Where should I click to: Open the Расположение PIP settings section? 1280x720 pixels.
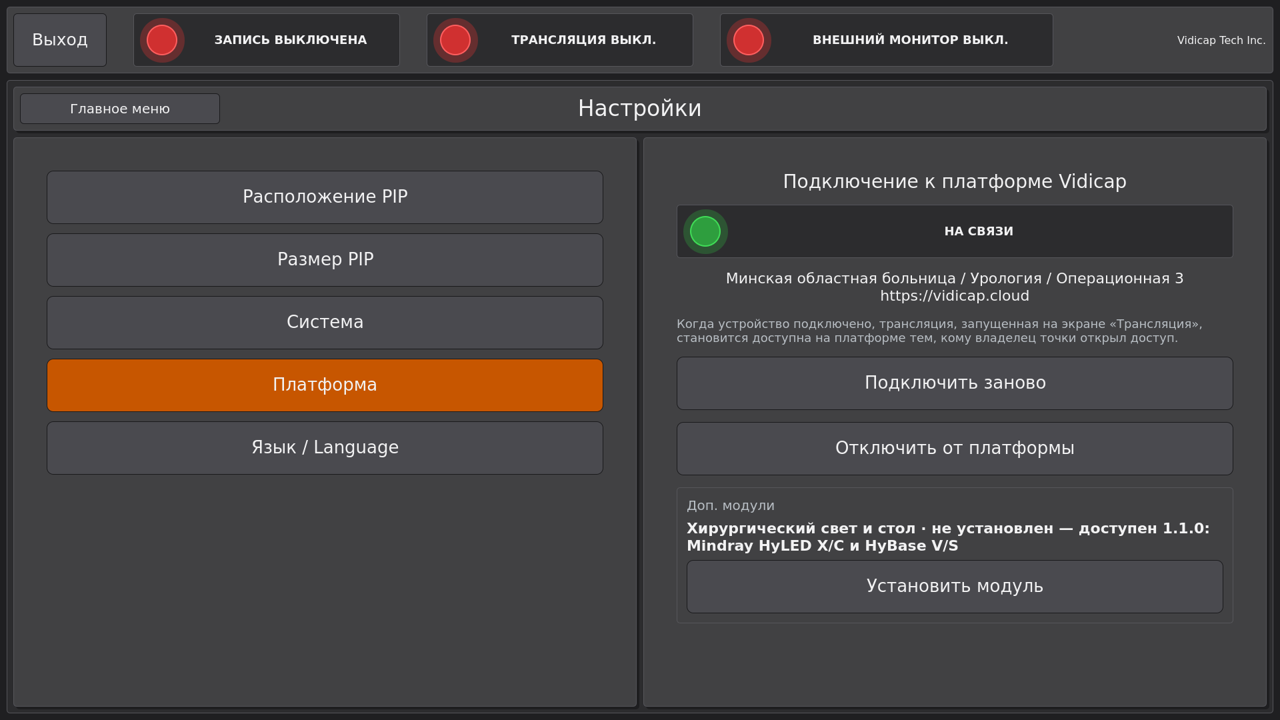(325, 197)
